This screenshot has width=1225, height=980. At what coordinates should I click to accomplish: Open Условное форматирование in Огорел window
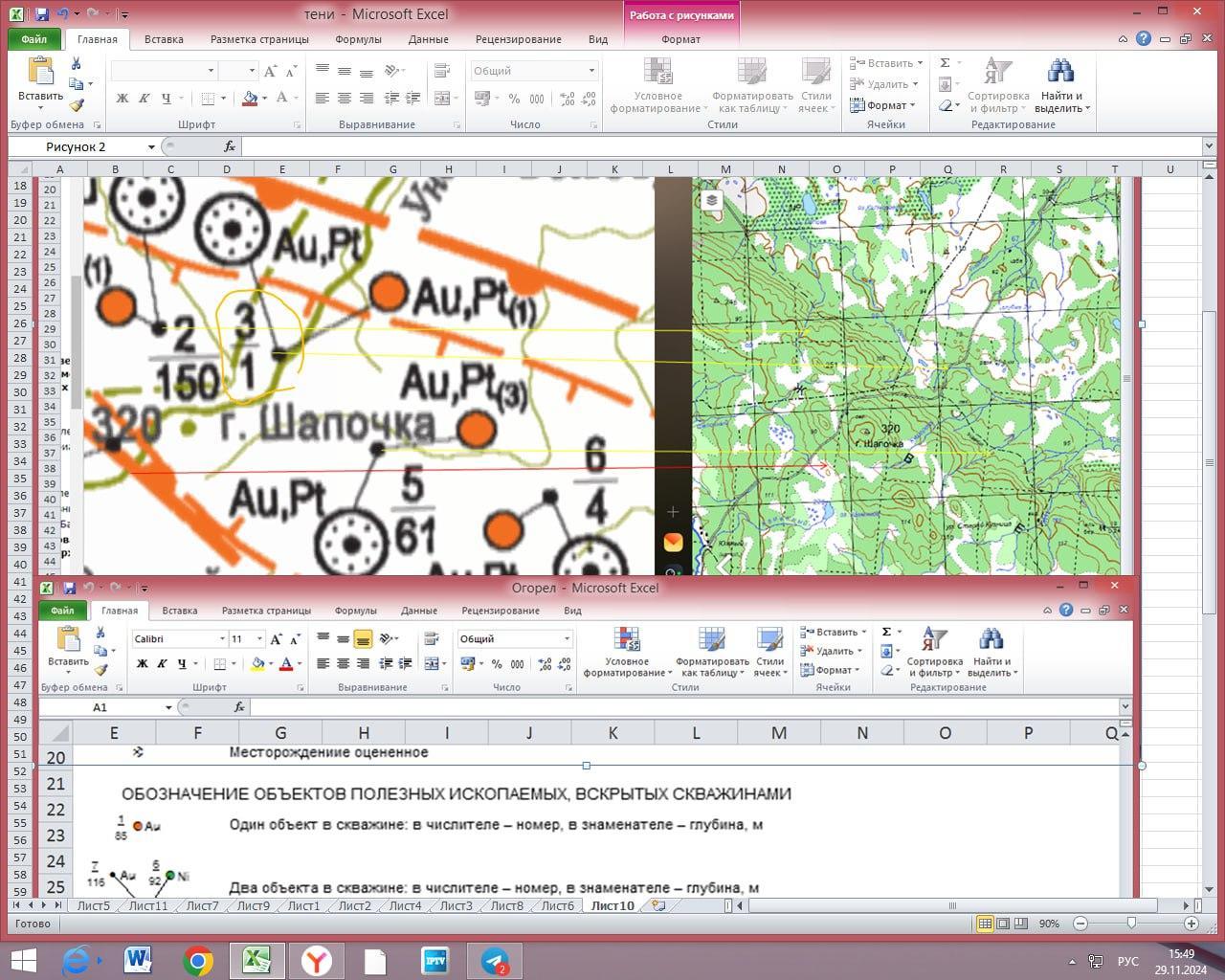[627, 651]
